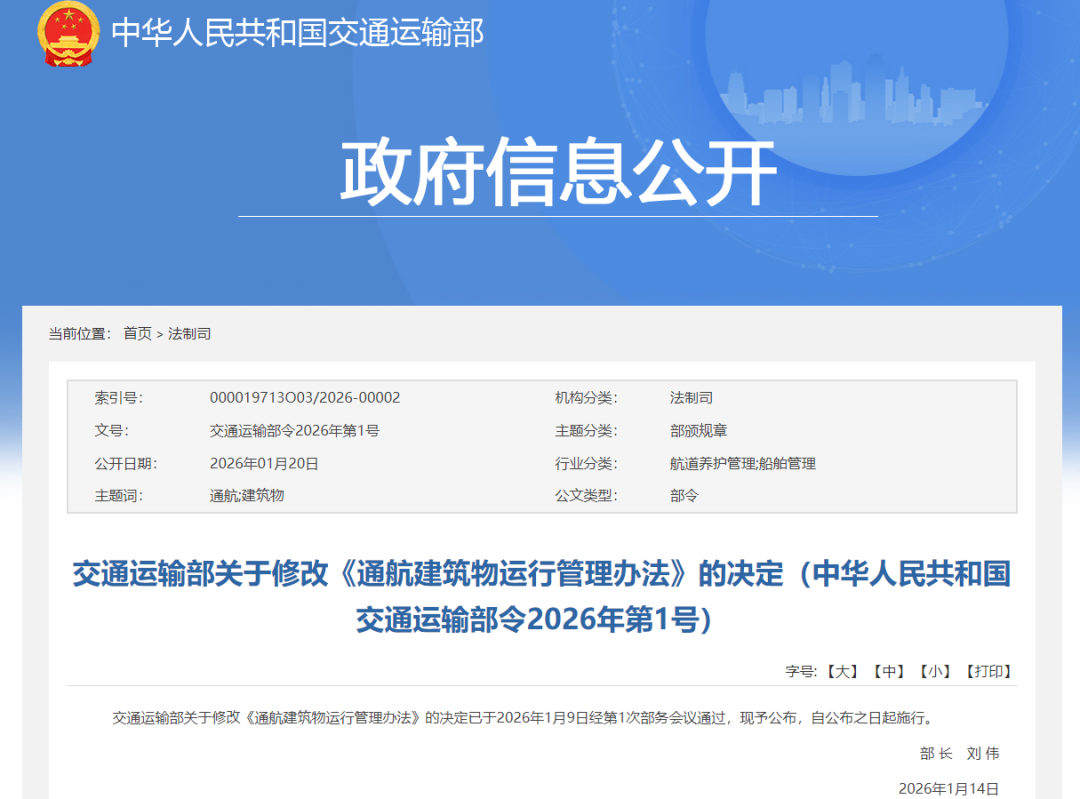Click the ministry header 中华人民共和国交通运输部
This screenshot has height=799, width=1080.
click(297, 33)
